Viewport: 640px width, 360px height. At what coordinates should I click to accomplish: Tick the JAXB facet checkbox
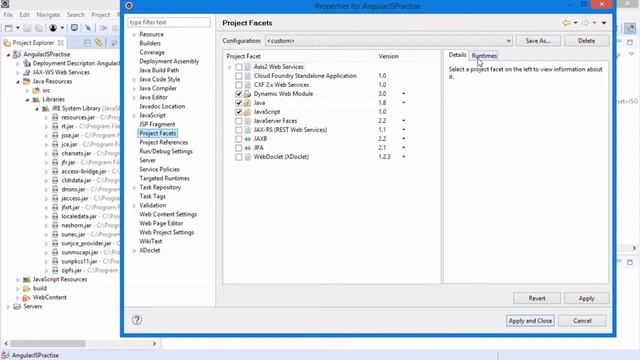tap(238, 139)
